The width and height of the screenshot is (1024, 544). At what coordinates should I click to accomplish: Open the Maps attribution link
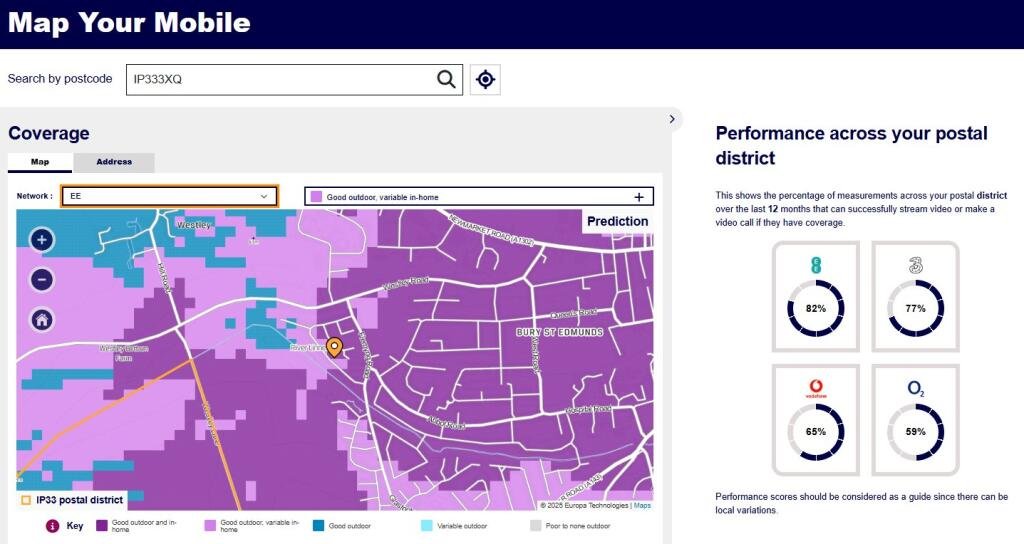coord(641,505)
